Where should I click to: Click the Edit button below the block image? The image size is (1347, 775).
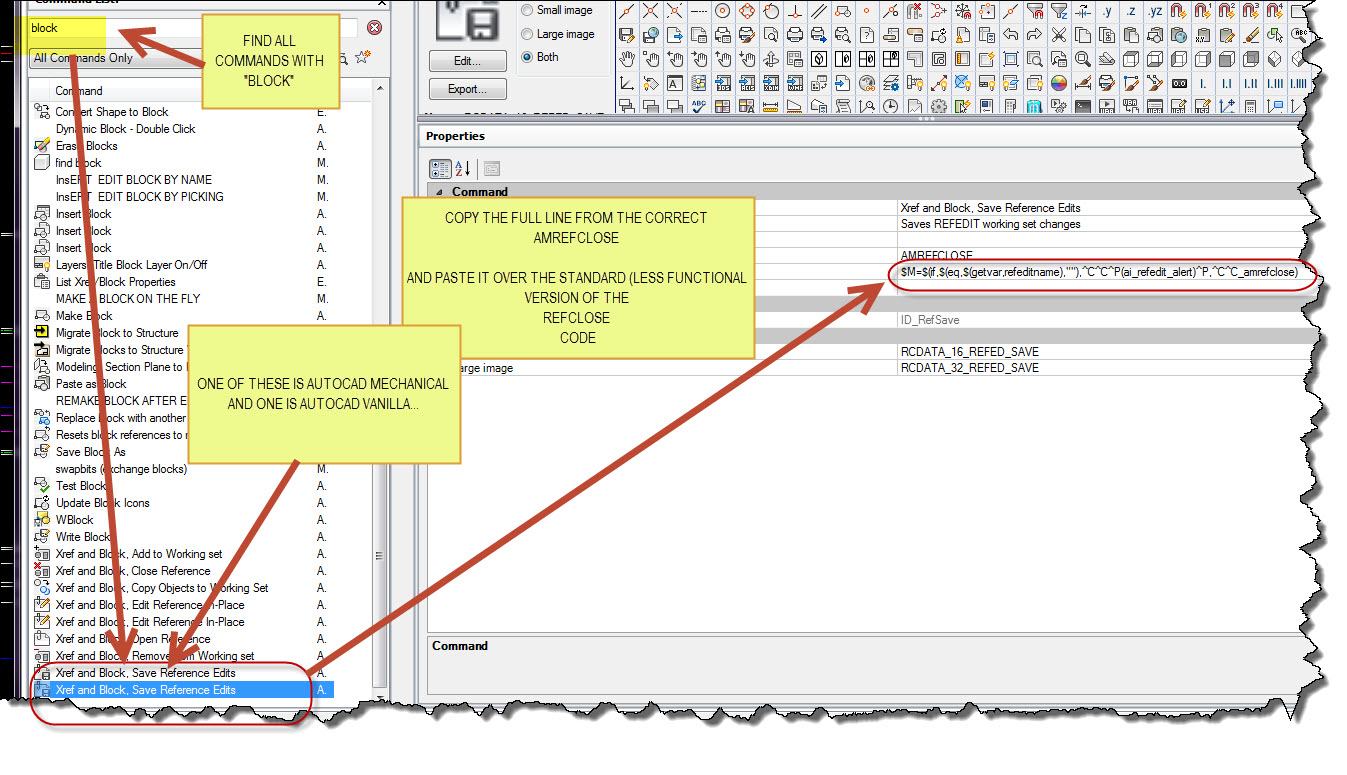pyautogui.click(x=467, y=60)
